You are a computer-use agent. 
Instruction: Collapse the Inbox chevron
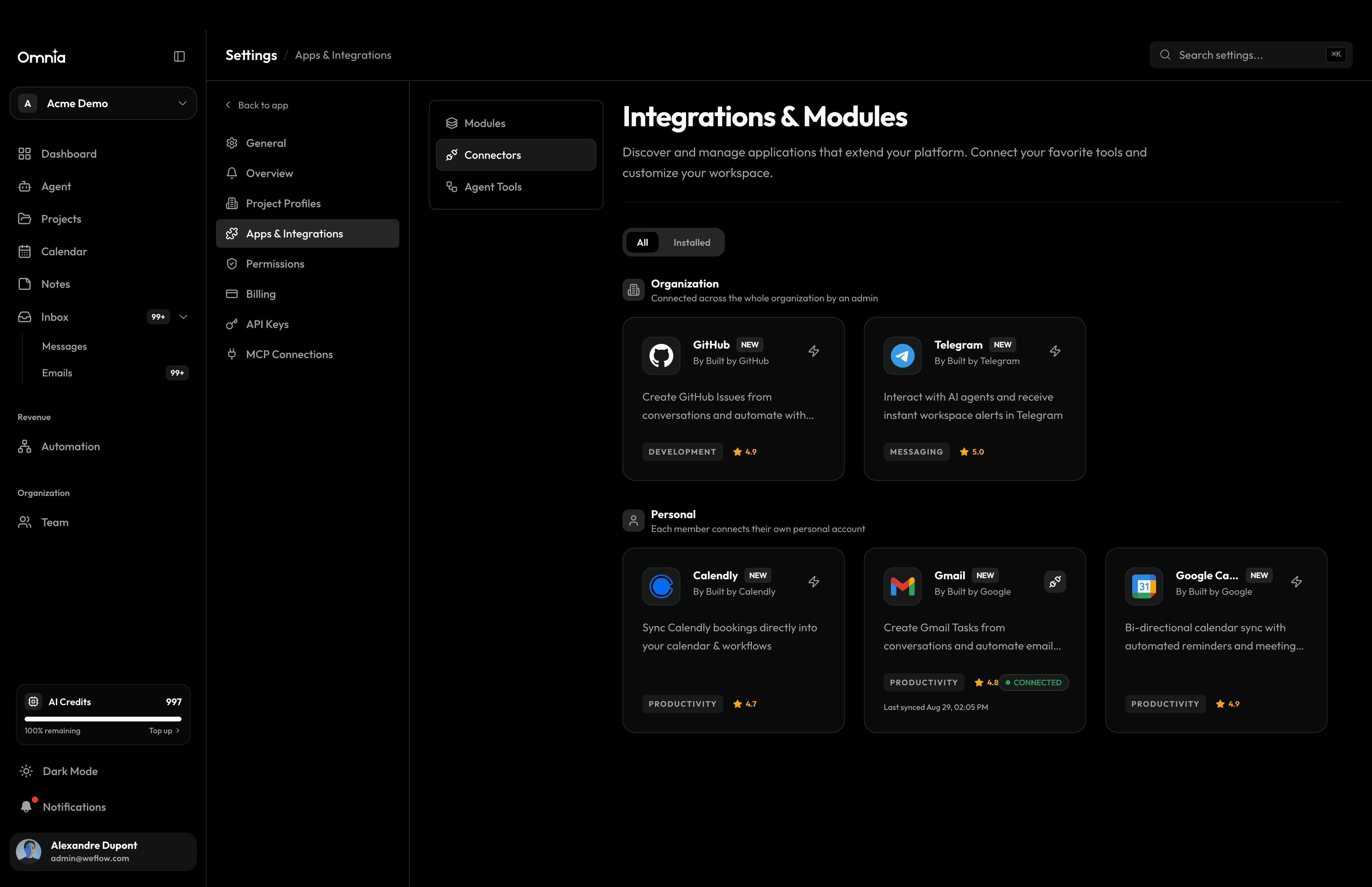tap(183, 317)
